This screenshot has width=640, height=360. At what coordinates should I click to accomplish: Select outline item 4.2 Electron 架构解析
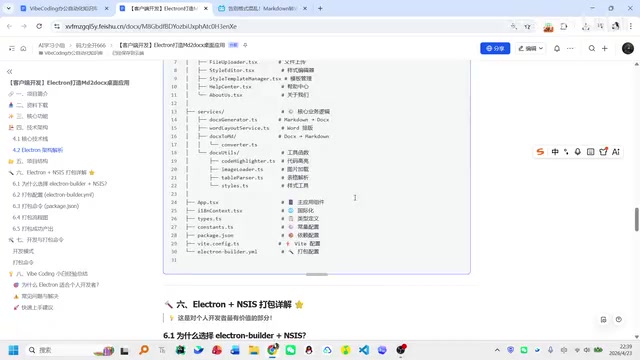point(38,150)
